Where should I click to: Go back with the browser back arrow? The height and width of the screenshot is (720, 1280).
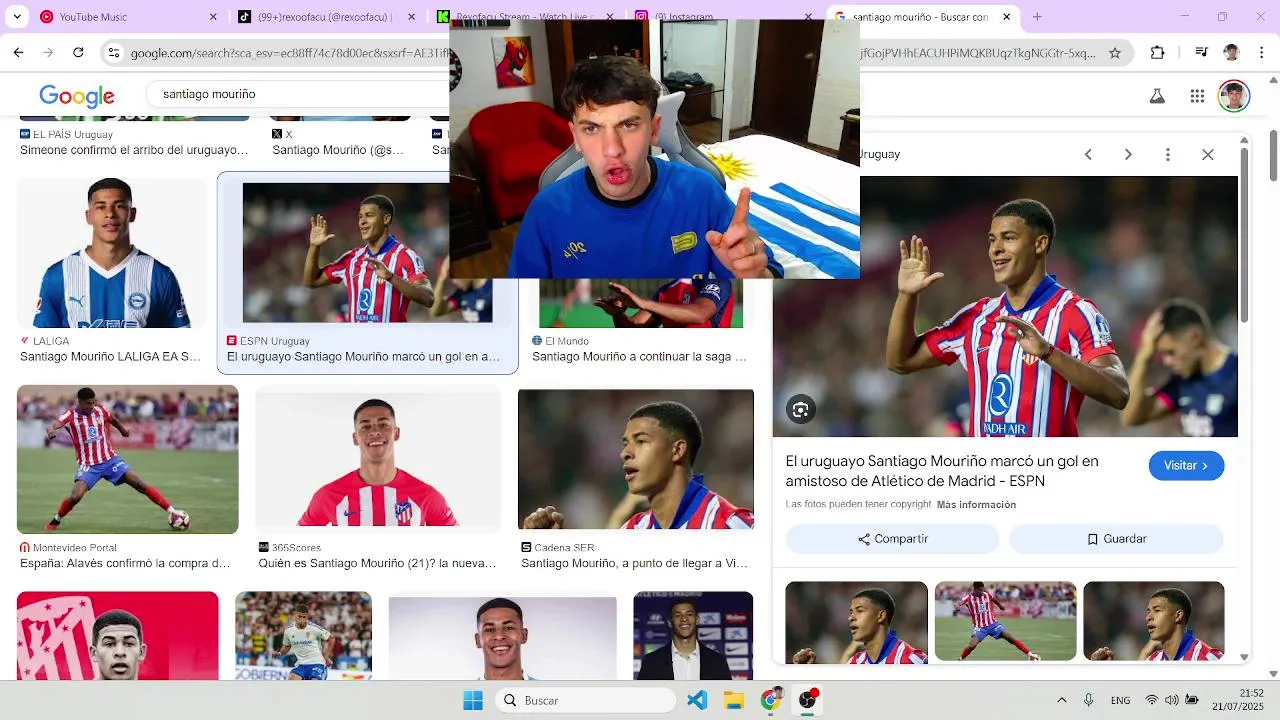point(19,53)
